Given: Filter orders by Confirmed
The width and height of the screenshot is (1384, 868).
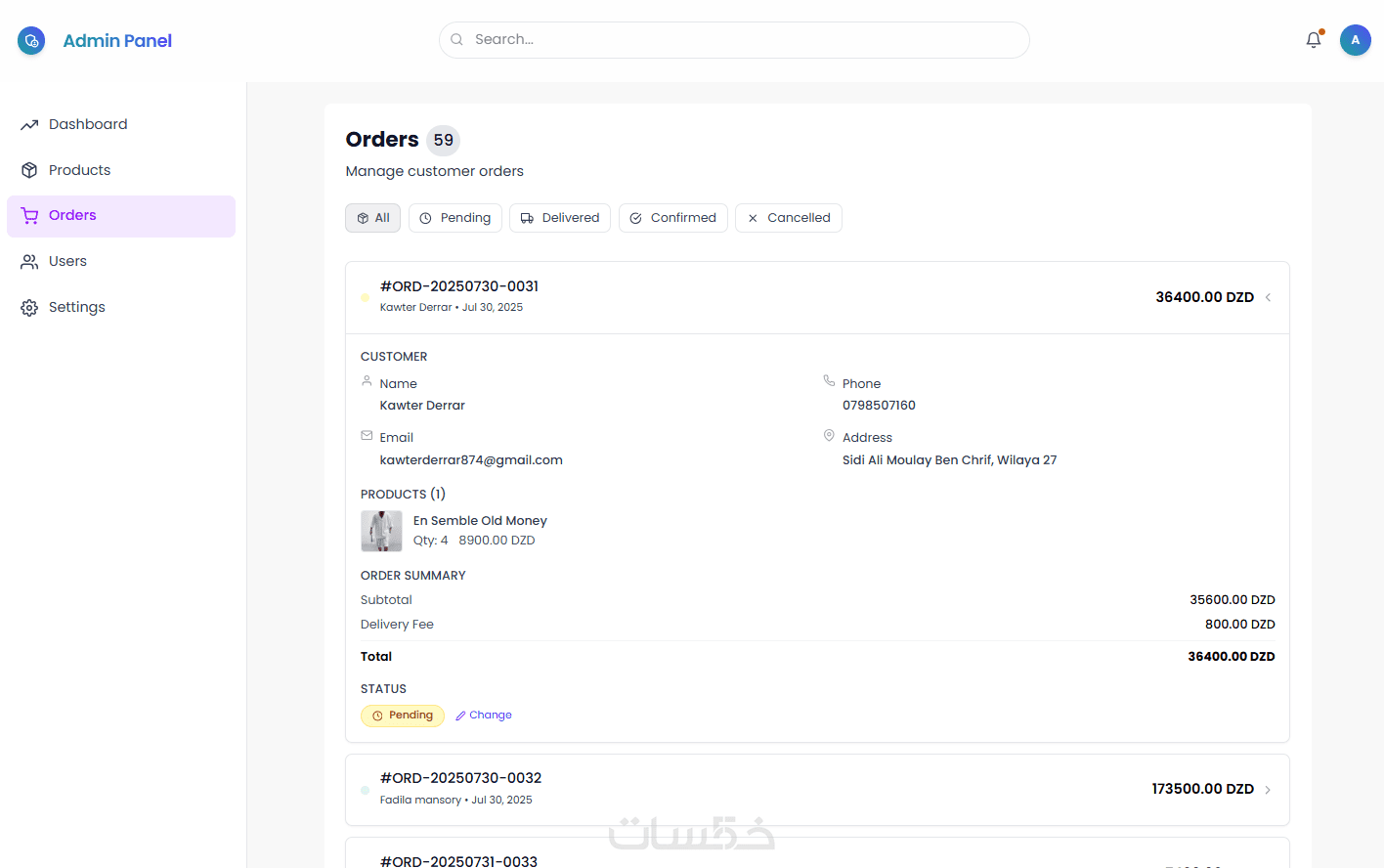Looking at the screenshot, I should pos(673,218).
